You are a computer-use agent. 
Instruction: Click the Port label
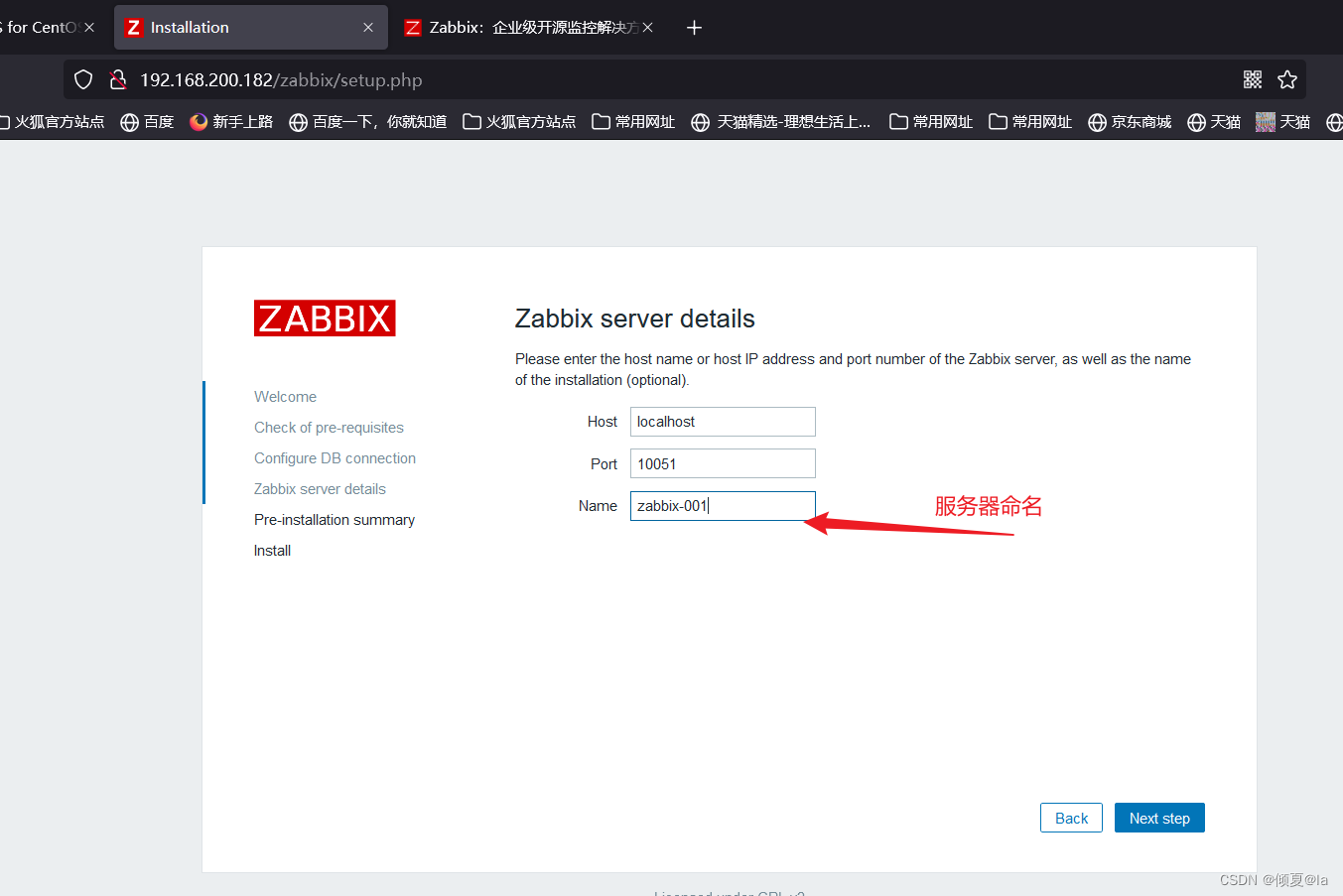pos(604,464)
